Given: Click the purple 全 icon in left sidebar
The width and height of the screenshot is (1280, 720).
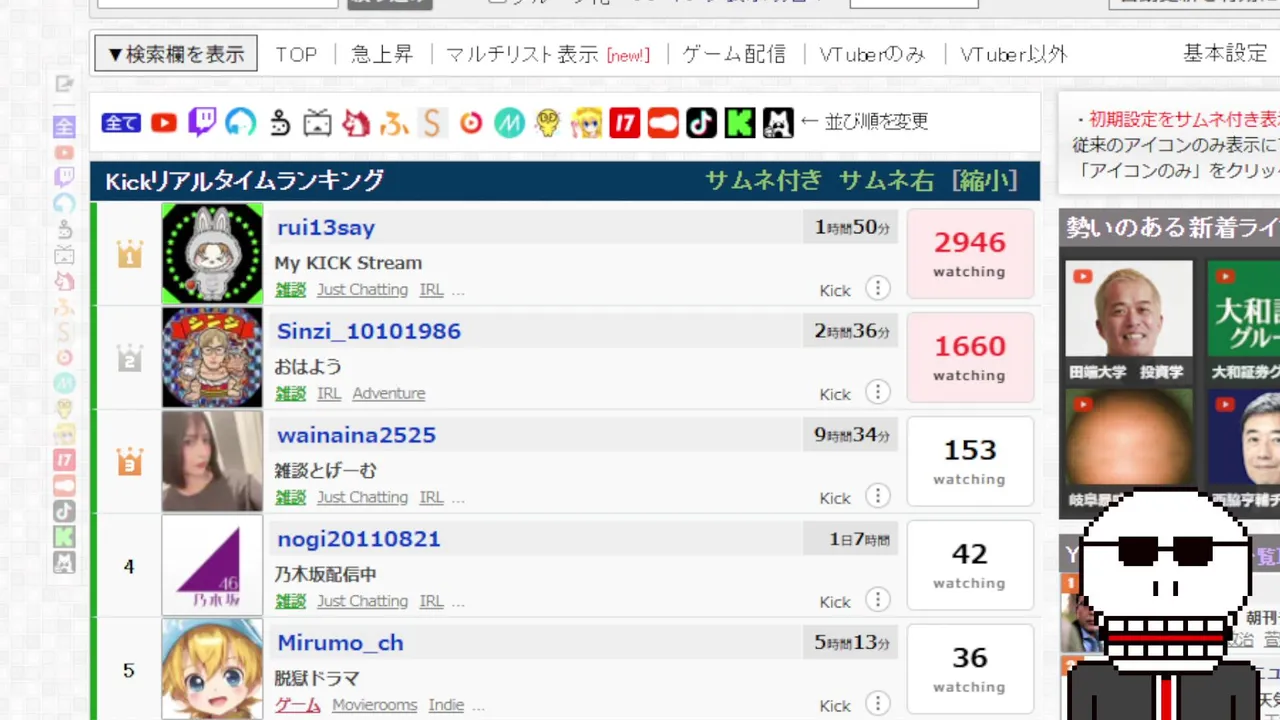Looking at the screenshot, I should [64, 127].
